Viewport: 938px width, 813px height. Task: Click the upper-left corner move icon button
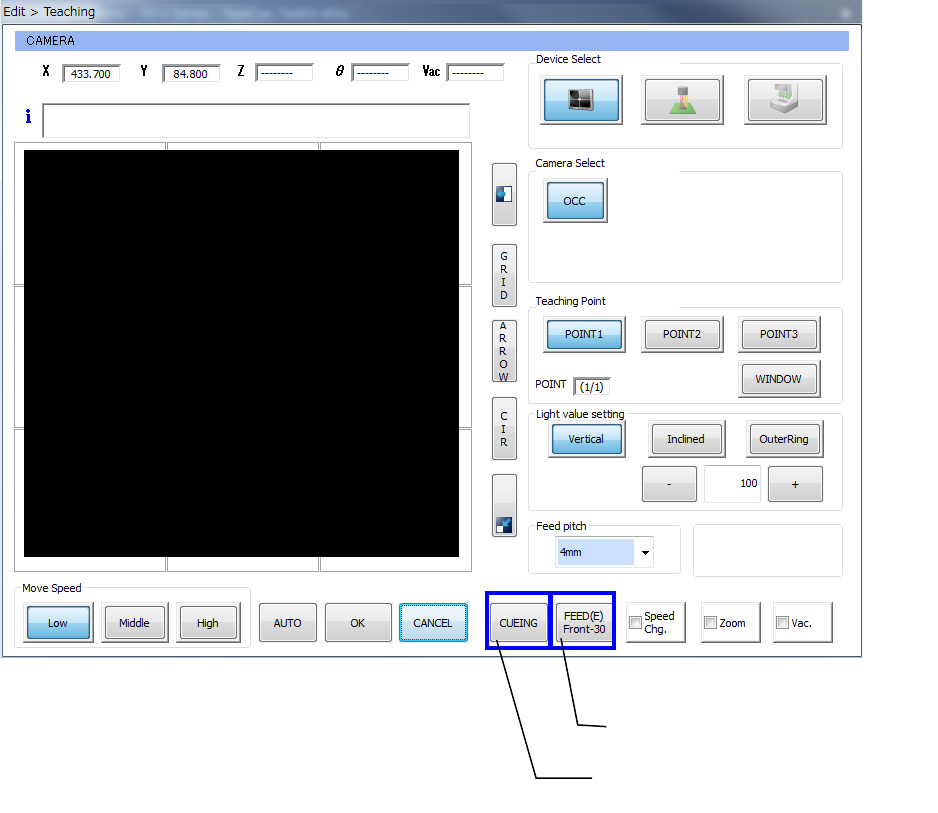504,194
